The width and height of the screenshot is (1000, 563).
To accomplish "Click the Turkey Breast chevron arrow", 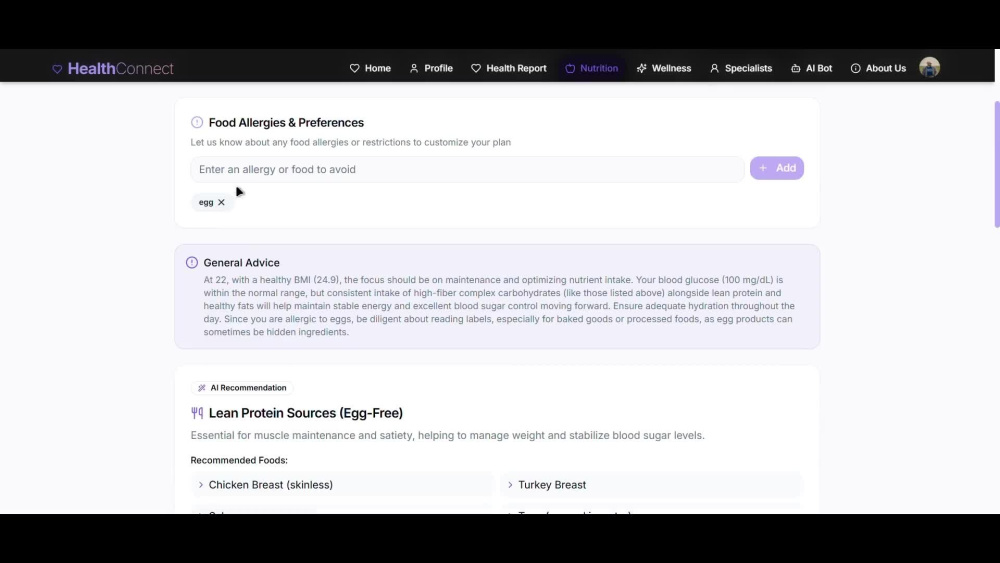I will 510,485.
